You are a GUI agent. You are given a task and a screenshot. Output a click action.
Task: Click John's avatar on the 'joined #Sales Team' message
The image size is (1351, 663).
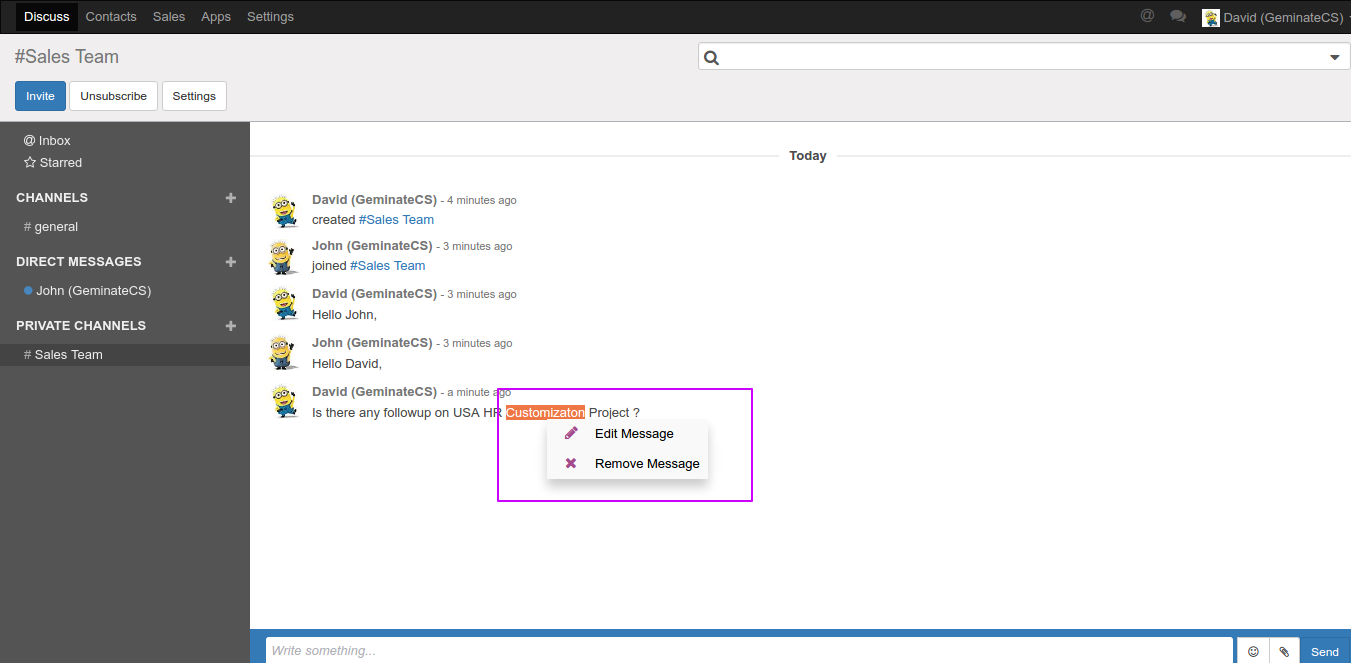[285, 257]
